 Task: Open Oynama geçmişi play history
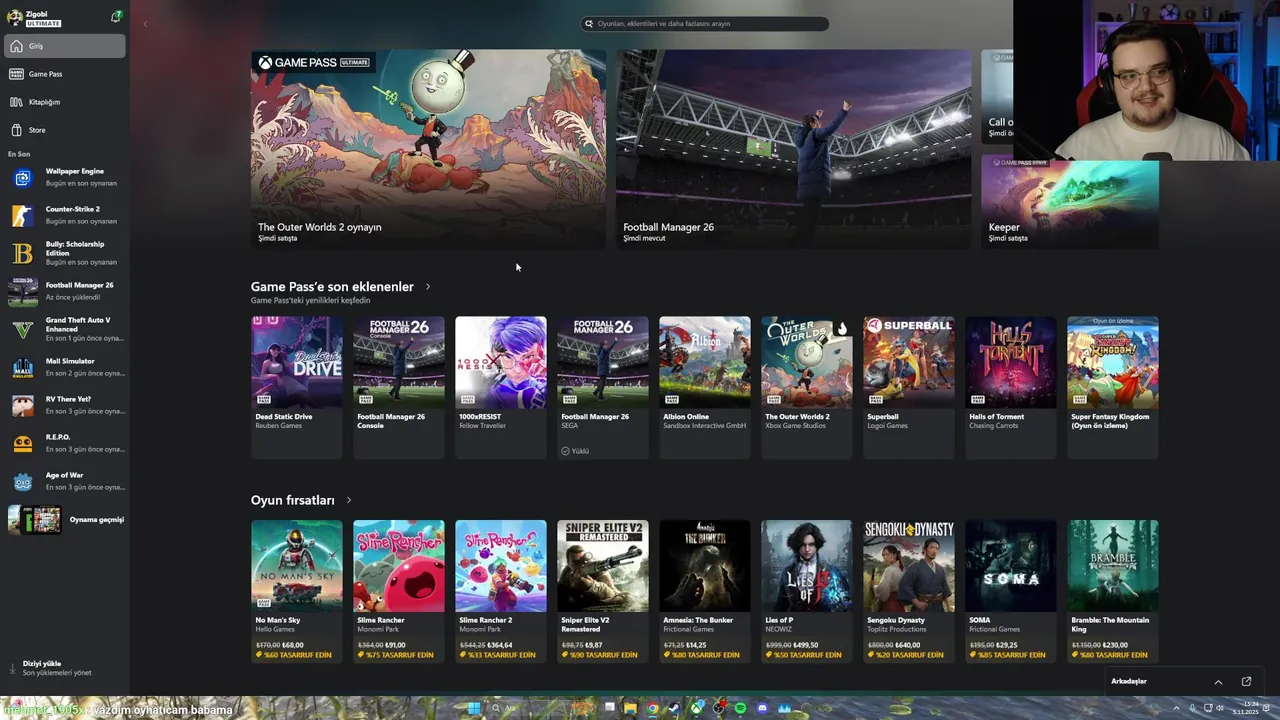pyautogui.click(x=65, y=520)
